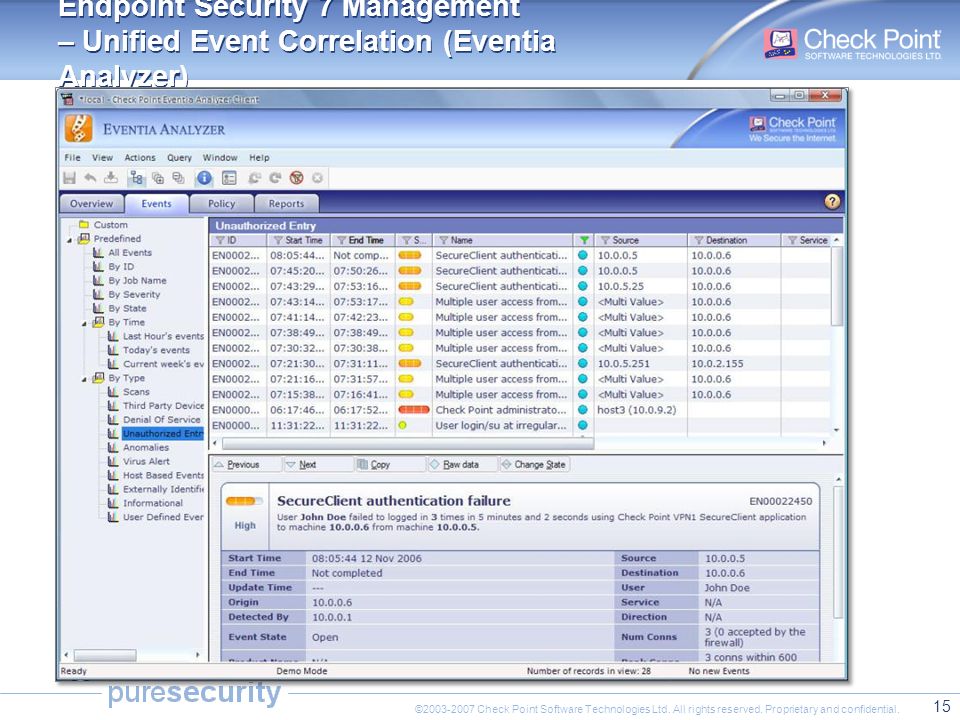Open the View menu
The image size is (960, 720).
pyautogui.click(x=102, y=157)
